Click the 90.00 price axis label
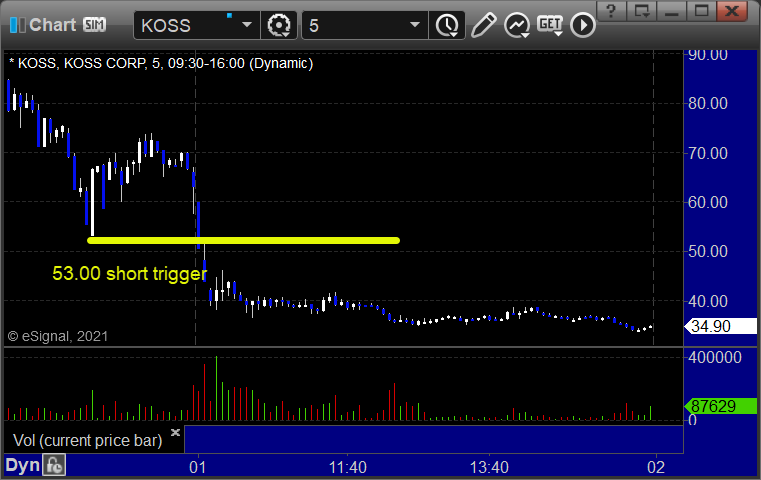Viewport: 761px width, 480px height. pos(708,54)
